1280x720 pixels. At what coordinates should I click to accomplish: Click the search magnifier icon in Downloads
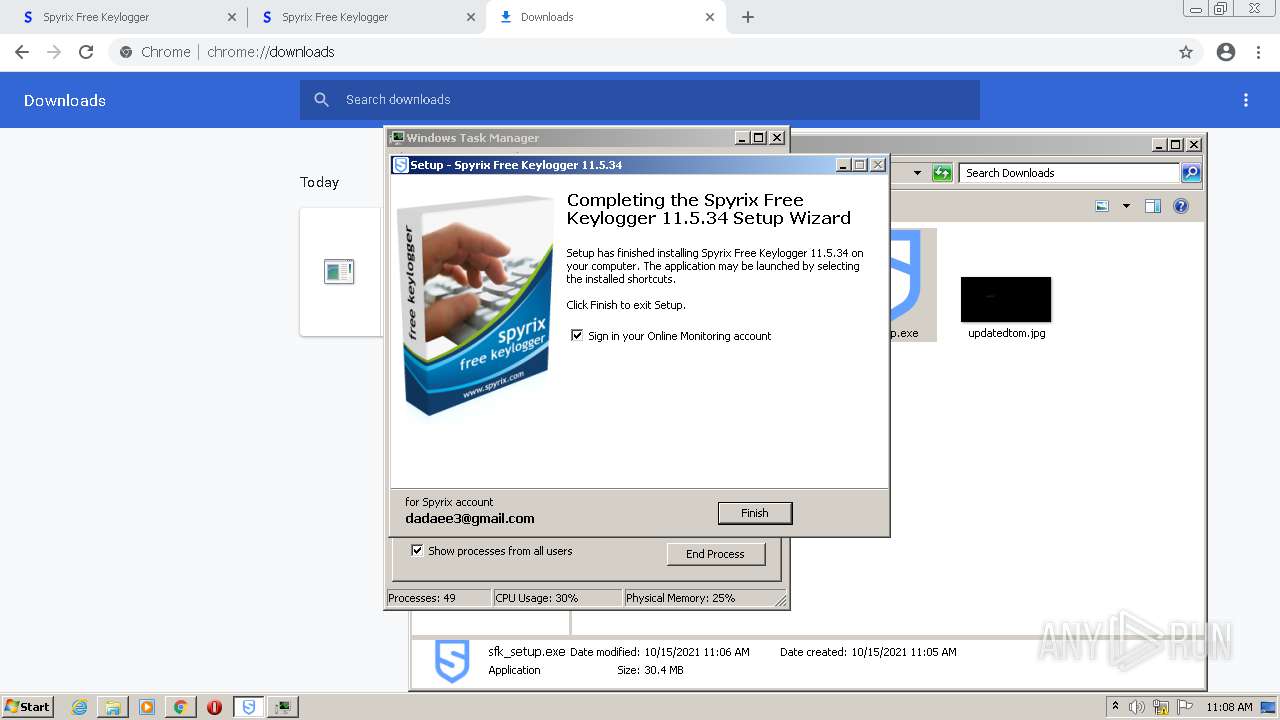(322, 100)
